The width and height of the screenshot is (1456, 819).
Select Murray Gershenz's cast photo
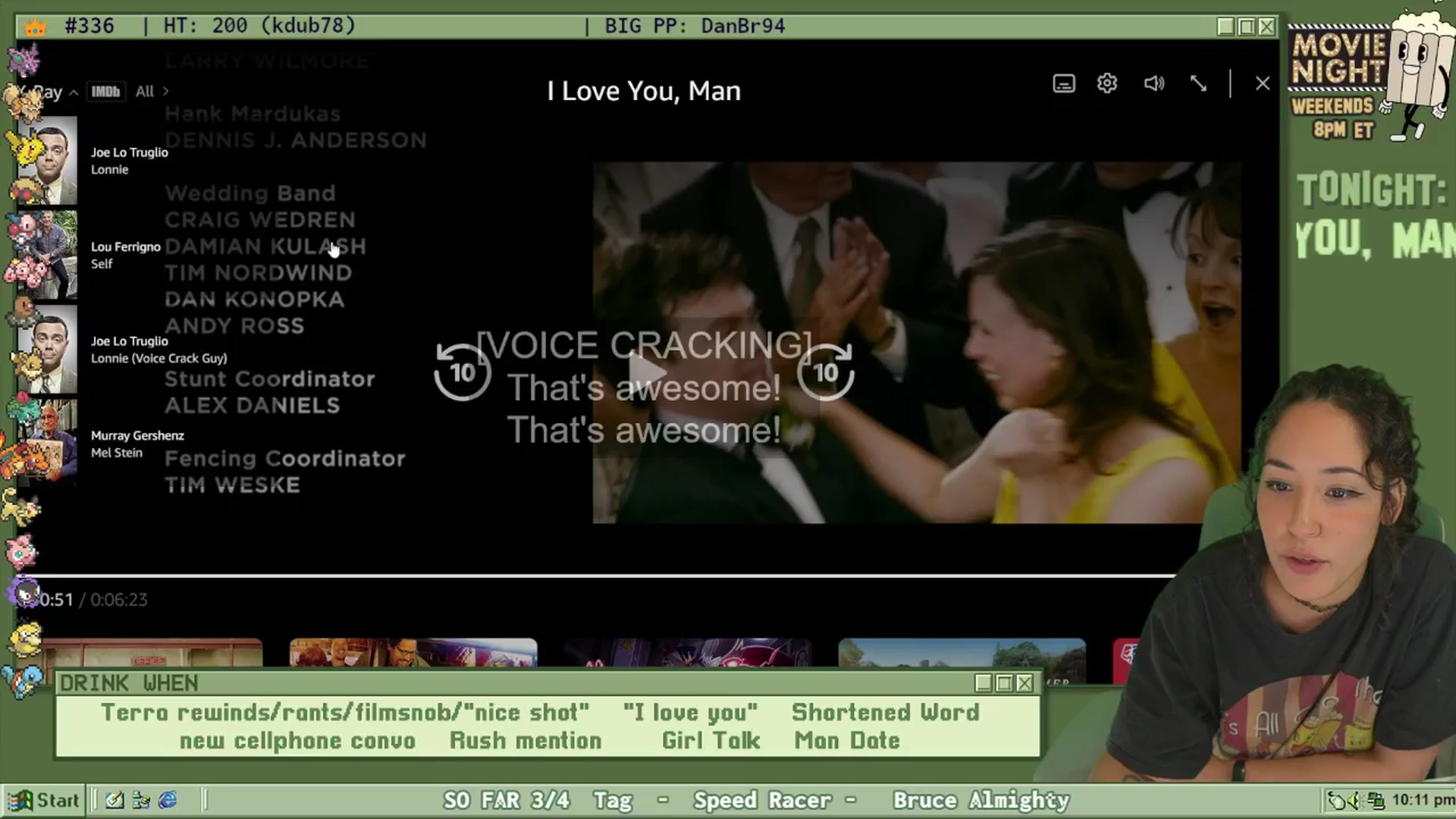[x=46, y=444]
